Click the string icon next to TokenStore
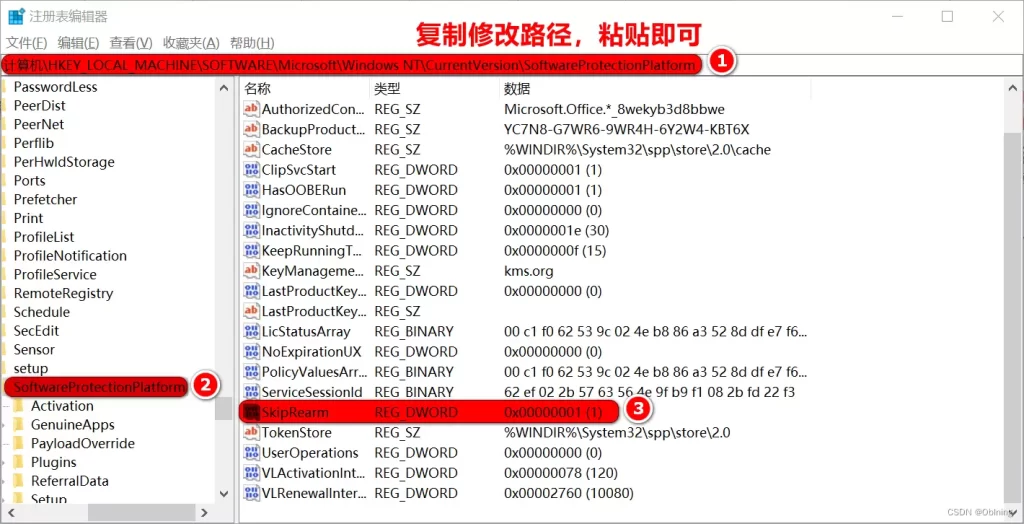The image size is (1024, 524). [251, 432]
